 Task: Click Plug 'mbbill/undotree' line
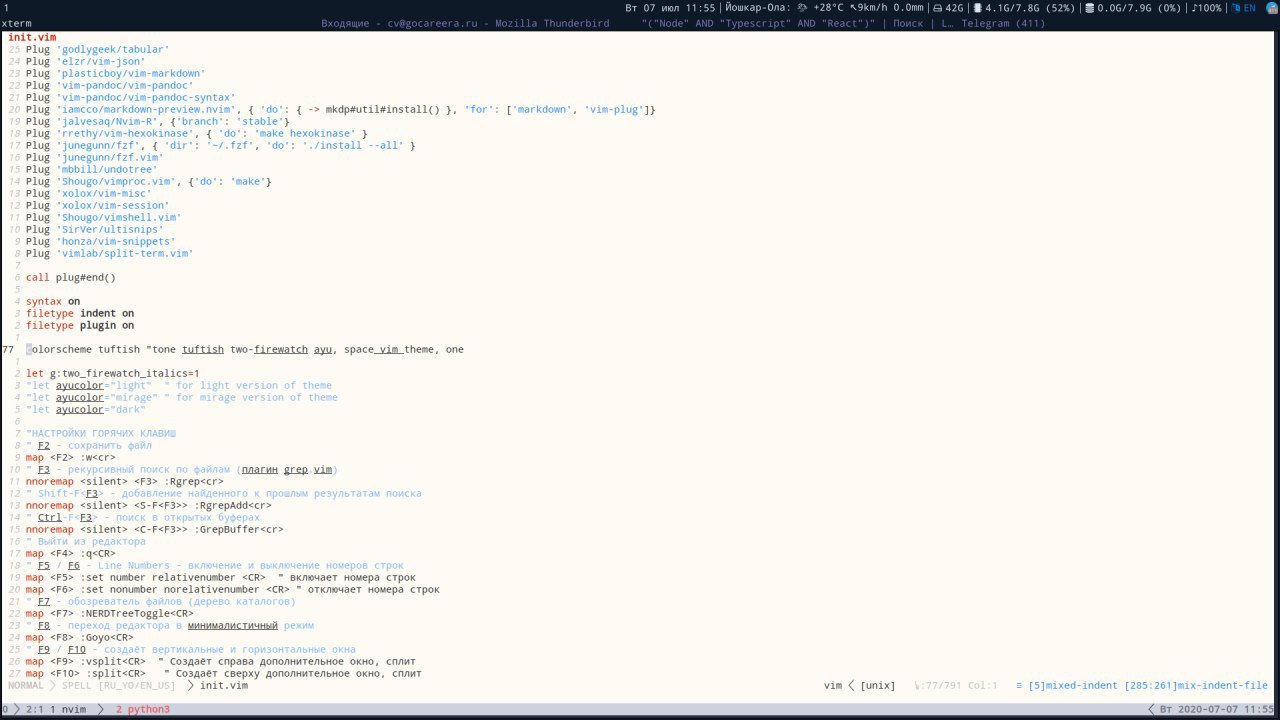tap(92, 169)
